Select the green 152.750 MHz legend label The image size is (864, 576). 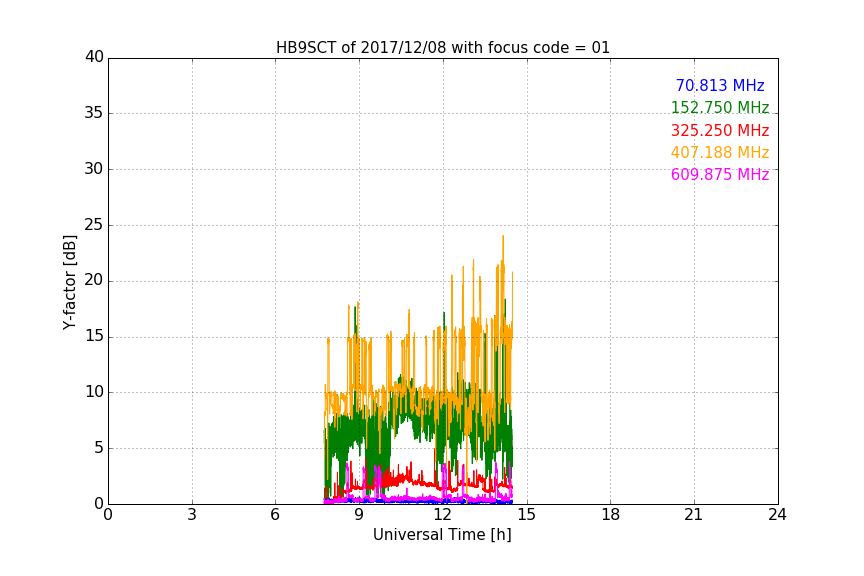pos(720,108)
